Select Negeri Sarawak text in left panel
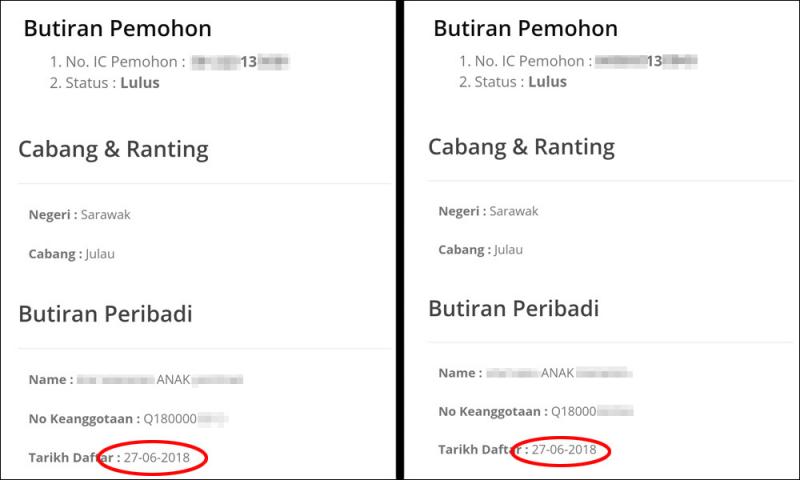Viewport: 800px width, 480px height. click(x=80, y=214)
